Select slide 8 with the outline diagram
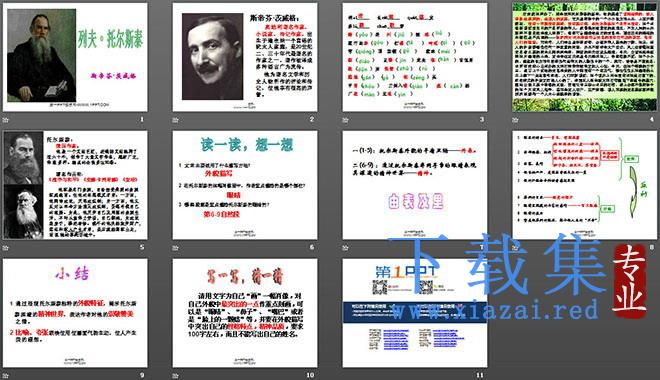660x380 pixels. (x=585, y=185)
